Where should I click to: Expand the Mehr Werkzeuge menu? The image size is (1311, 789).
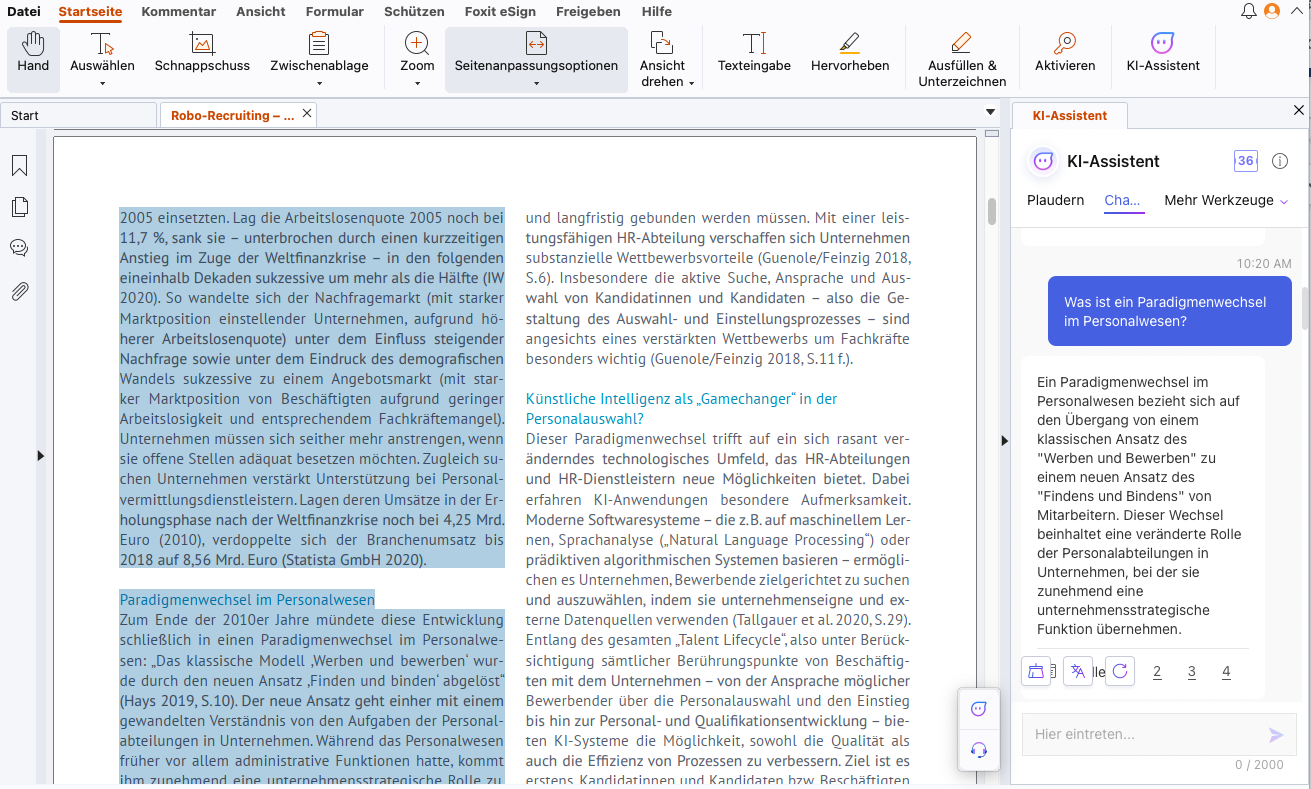pyautogui.click(x=1226, y=201)
